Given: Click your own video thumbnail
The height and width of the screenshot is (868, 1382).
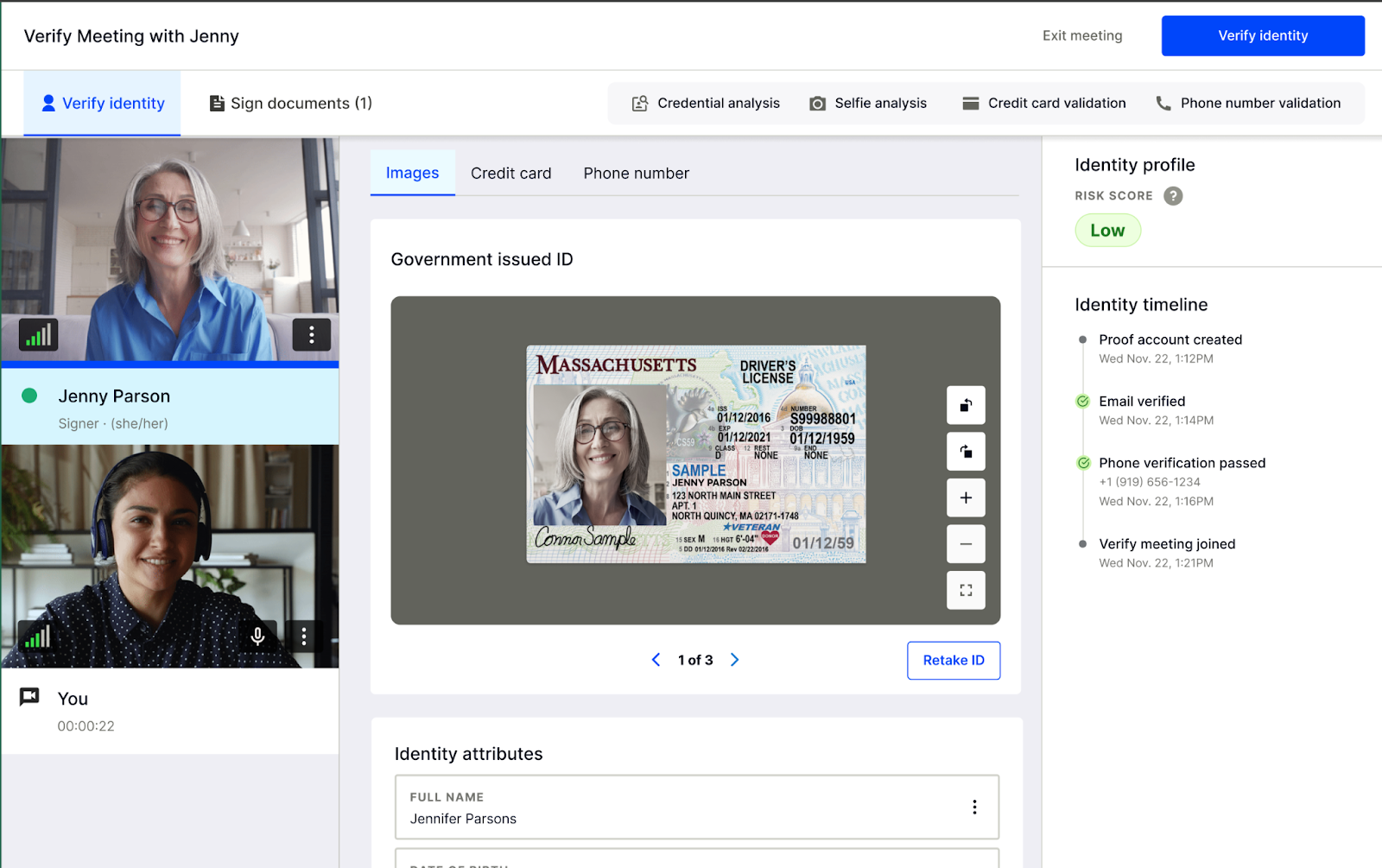Looking at the screenshot, I should 170,556.
